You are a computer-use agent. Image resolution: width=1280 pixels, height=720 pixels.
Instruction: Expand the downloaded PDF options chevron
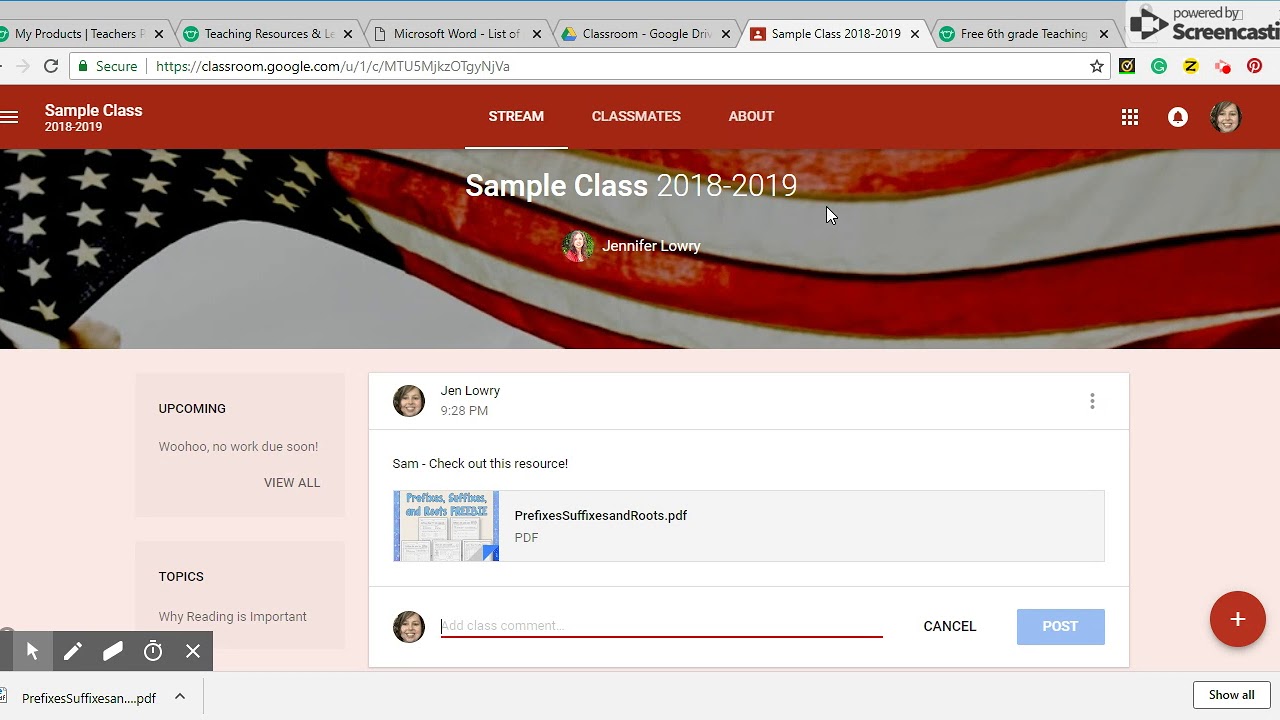coord(180,697)
